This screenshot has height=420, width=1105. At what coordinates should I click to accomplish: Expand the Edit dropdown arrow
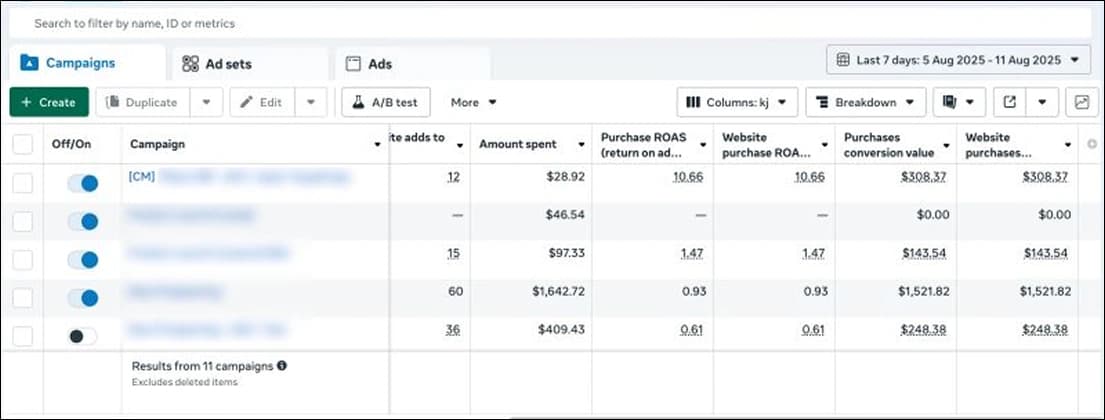(311, 102)
